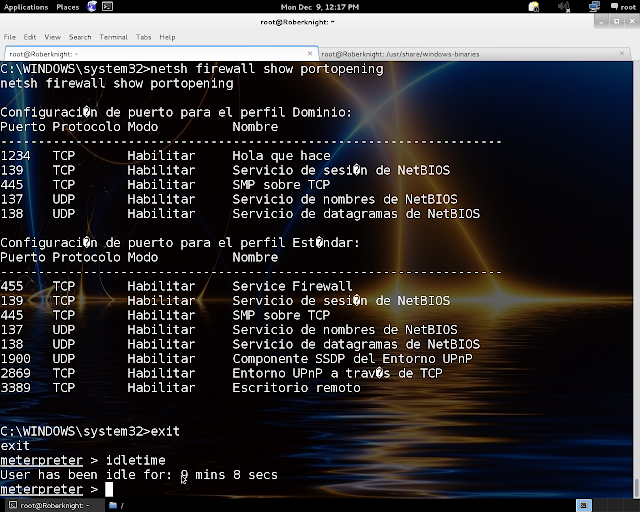Image resolution: width=640 pixels, height=512 pixels.
Task: Open the View menu
Action: click(53, 37)
